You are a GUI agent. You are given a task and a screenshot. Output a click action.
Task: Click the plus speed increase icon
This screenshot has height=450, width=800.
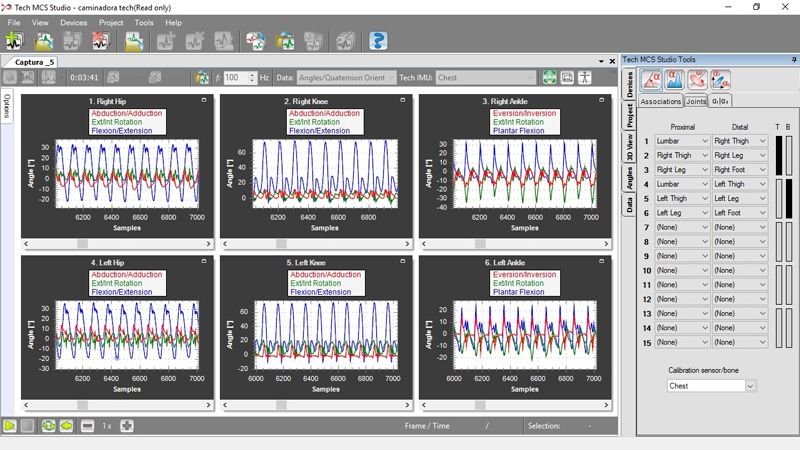pos(127,426)
